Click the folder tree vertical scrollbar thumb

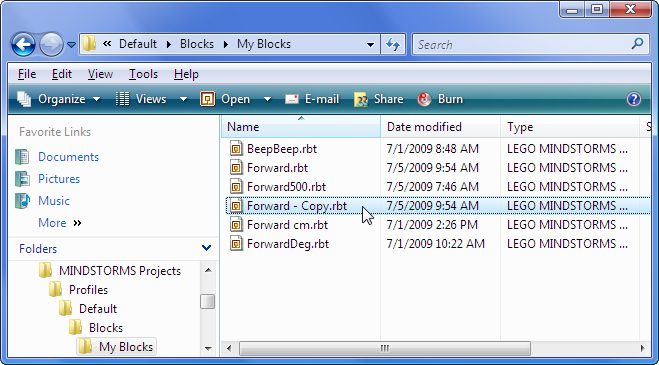point(208,302)
